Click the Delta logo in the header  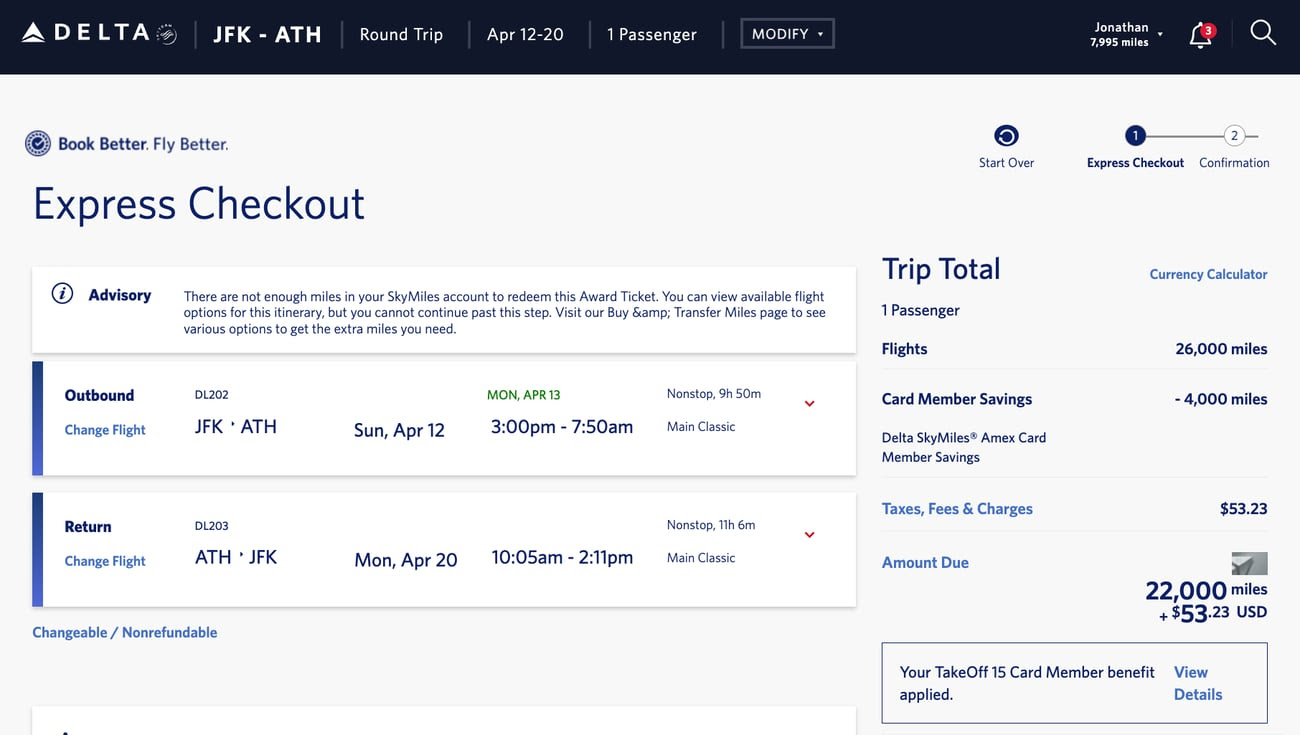click(85, 31)
